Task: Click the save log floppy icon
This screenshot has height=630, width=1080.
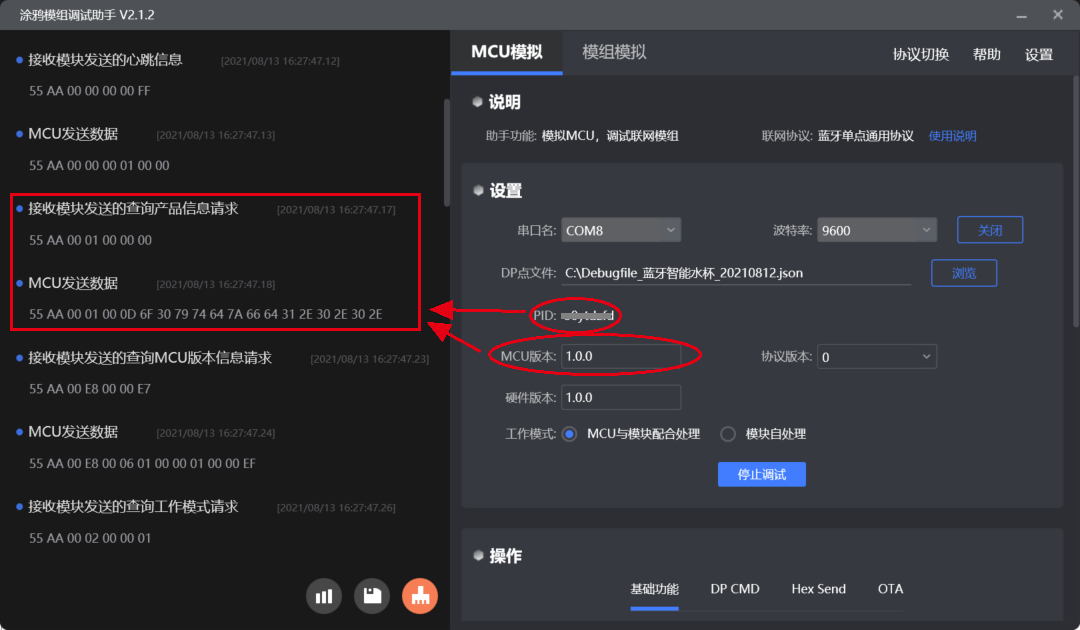Action: pyautogui.click(x=372, y=596)
